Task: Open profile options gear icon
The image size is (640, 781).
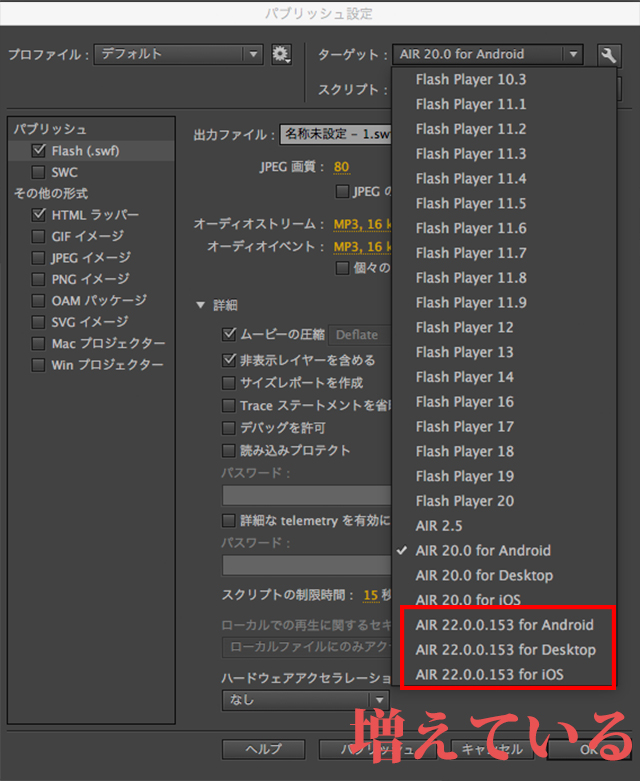Action: [281, 54]
